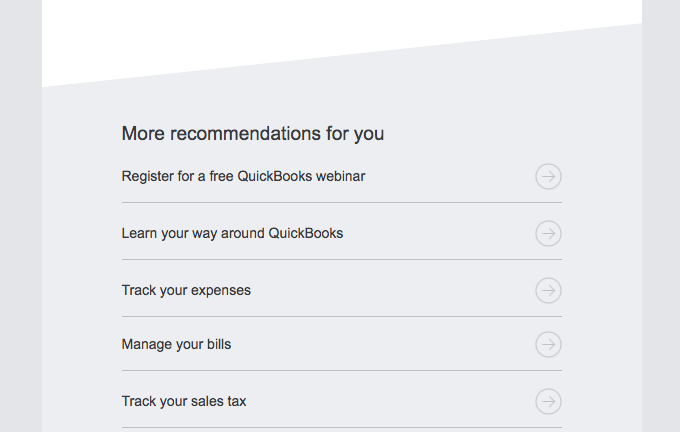Click the arrow icon beside QuickBooks webinar registration
Viewport: 680px width, 432px height.
point(548,177)
